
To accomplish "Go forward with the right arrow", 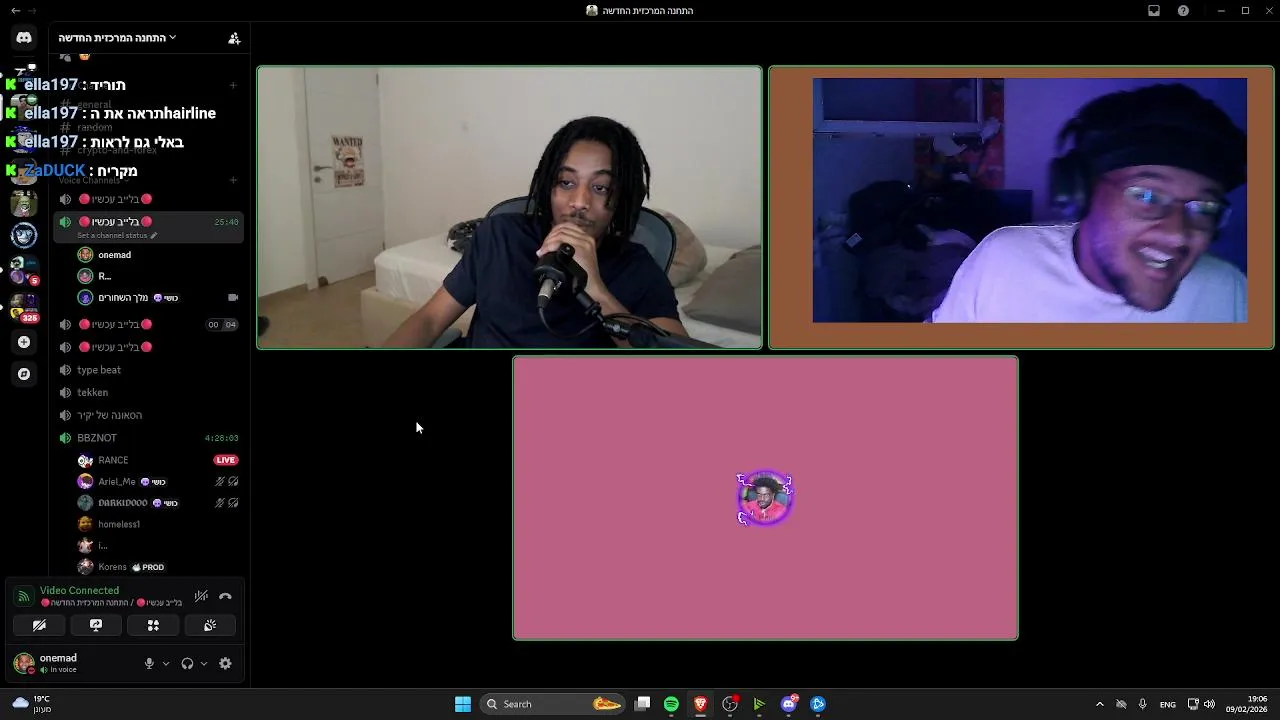I will pos(33,11).
